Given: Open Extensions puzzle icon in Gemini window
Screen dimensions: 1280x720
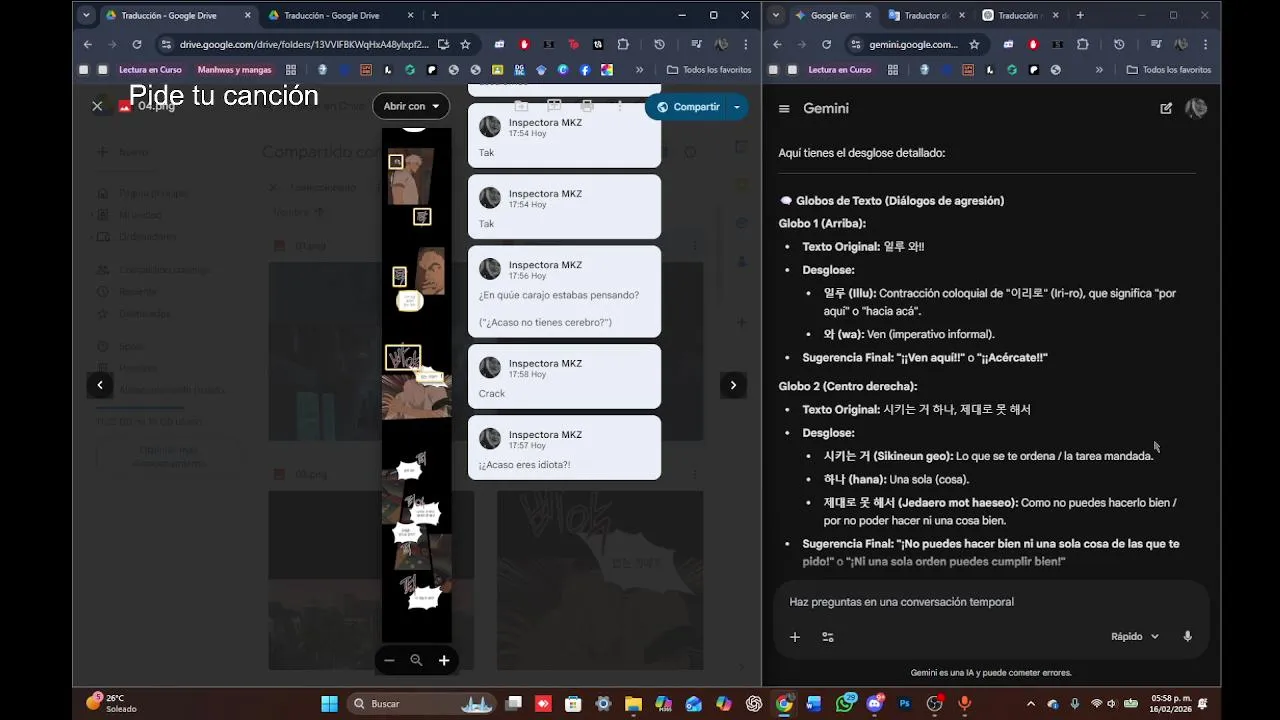Looking at the screenshot, I should click(x=1082, y=44).
